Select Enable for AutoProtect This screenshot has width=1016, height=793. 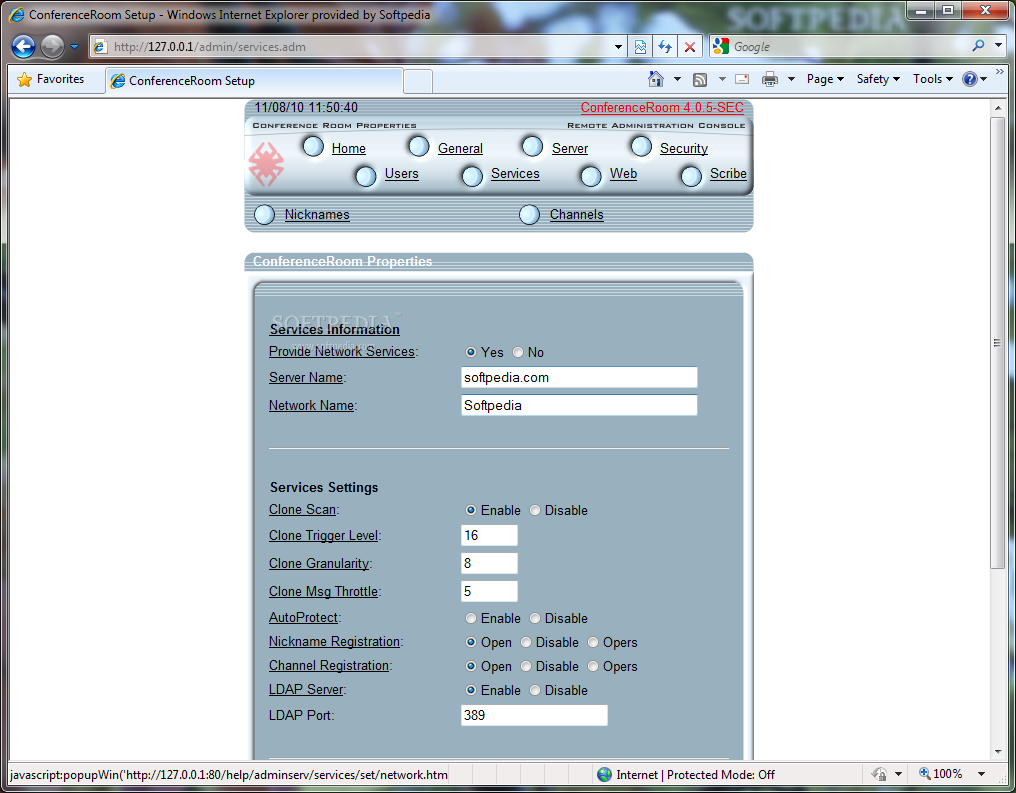point(471,619)
